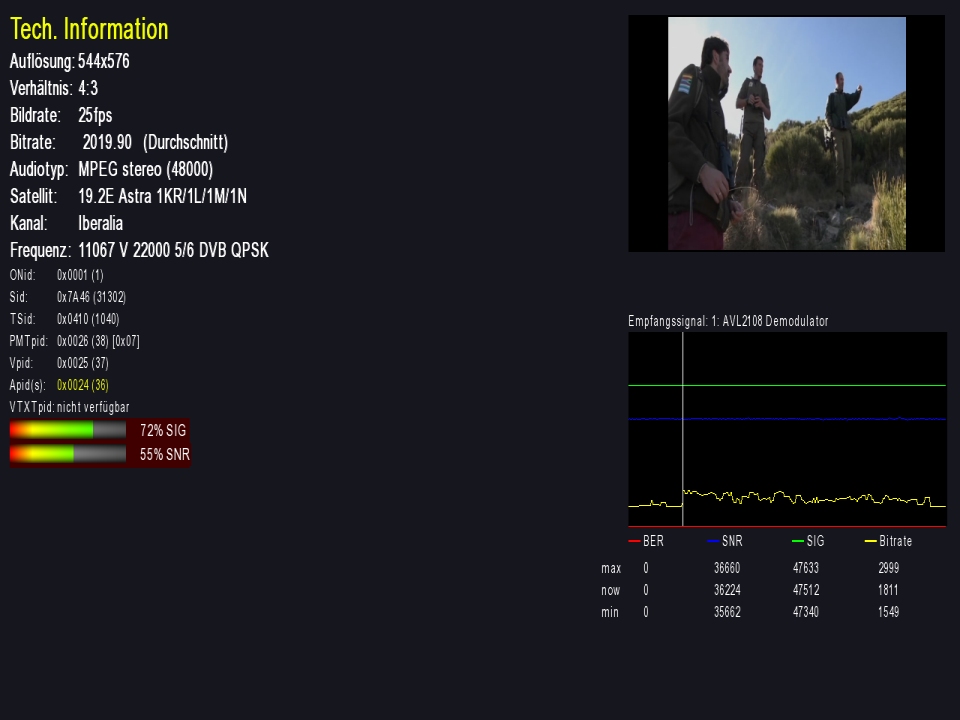Viewport: 960px width, 720px height.
Task: Click the Sid value 0x7A46 (31302)
Action: pos(91,297)
